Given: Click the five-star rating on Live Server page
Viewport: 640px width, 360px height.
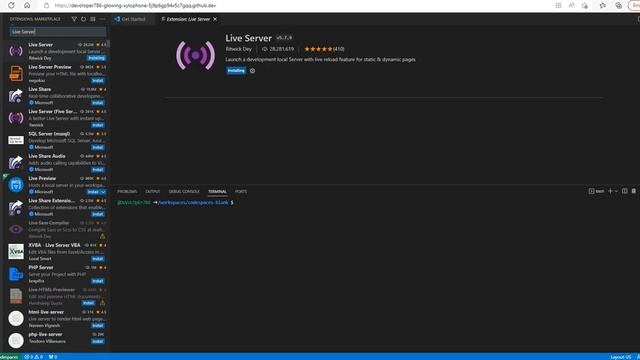Looking at the screenshot, I should click(x=324, y=49).
